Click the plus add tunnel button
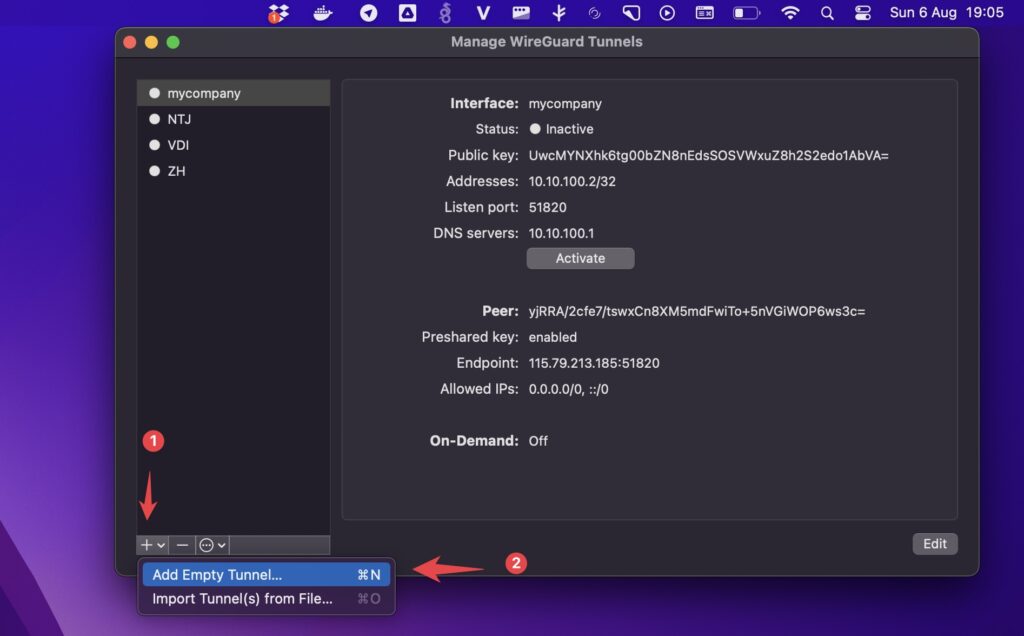 (x=146, y=545)
